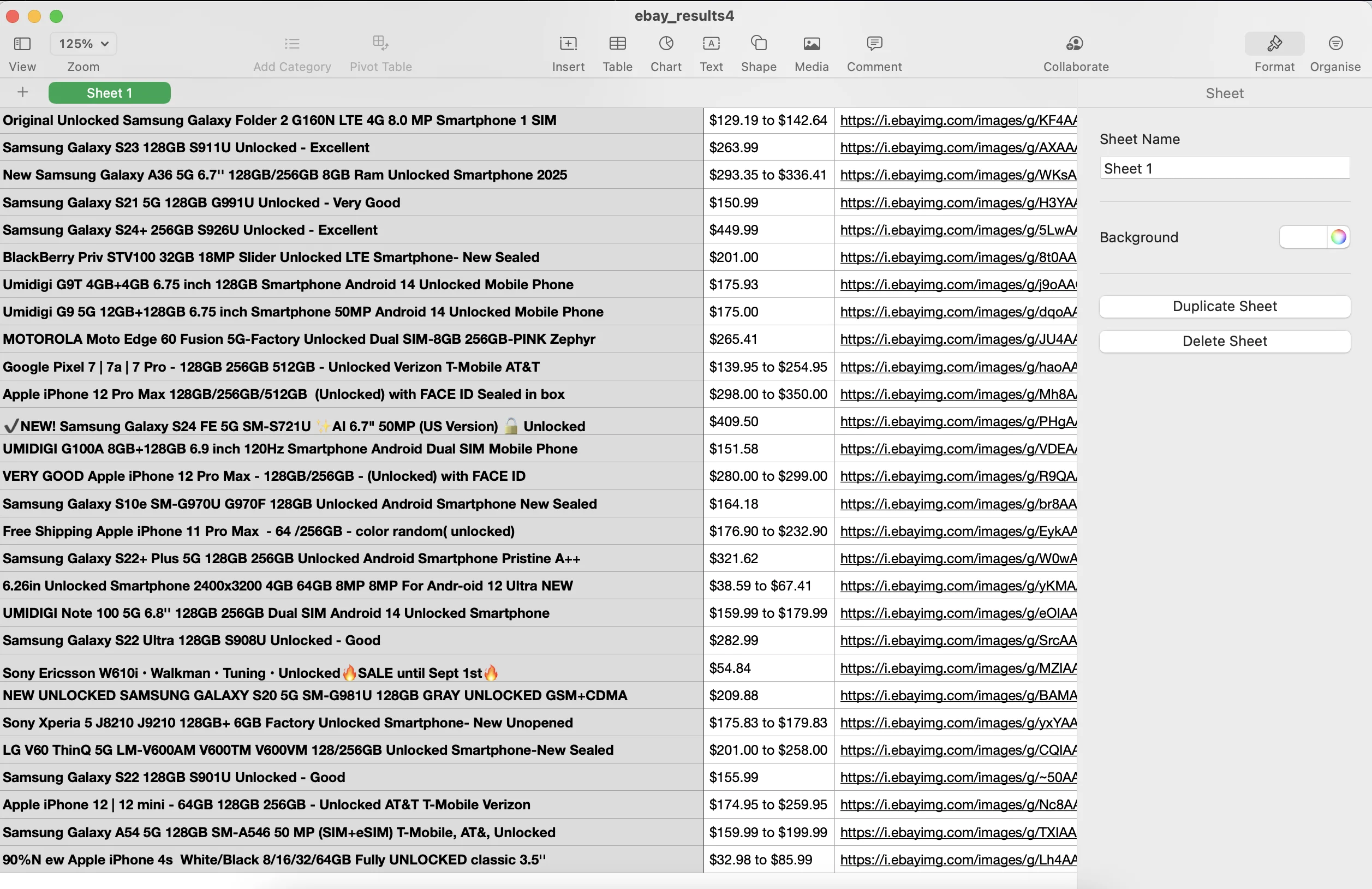Open the View sidebar options icon
Image resolution: width=1372 pixels, height=889 pixels.
[22, 44]
